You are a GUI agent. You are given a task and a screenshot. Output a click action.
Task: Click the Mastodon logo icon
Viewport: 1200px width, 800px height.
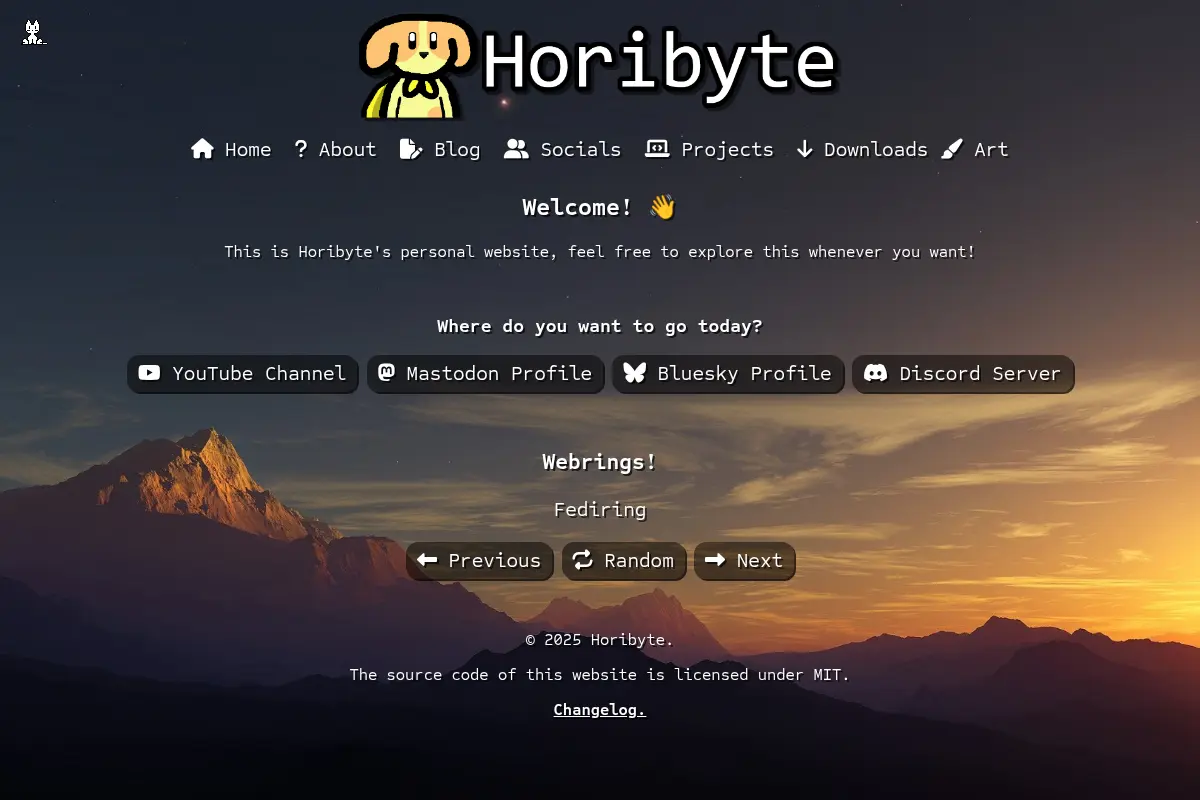[x=386, y=372]
